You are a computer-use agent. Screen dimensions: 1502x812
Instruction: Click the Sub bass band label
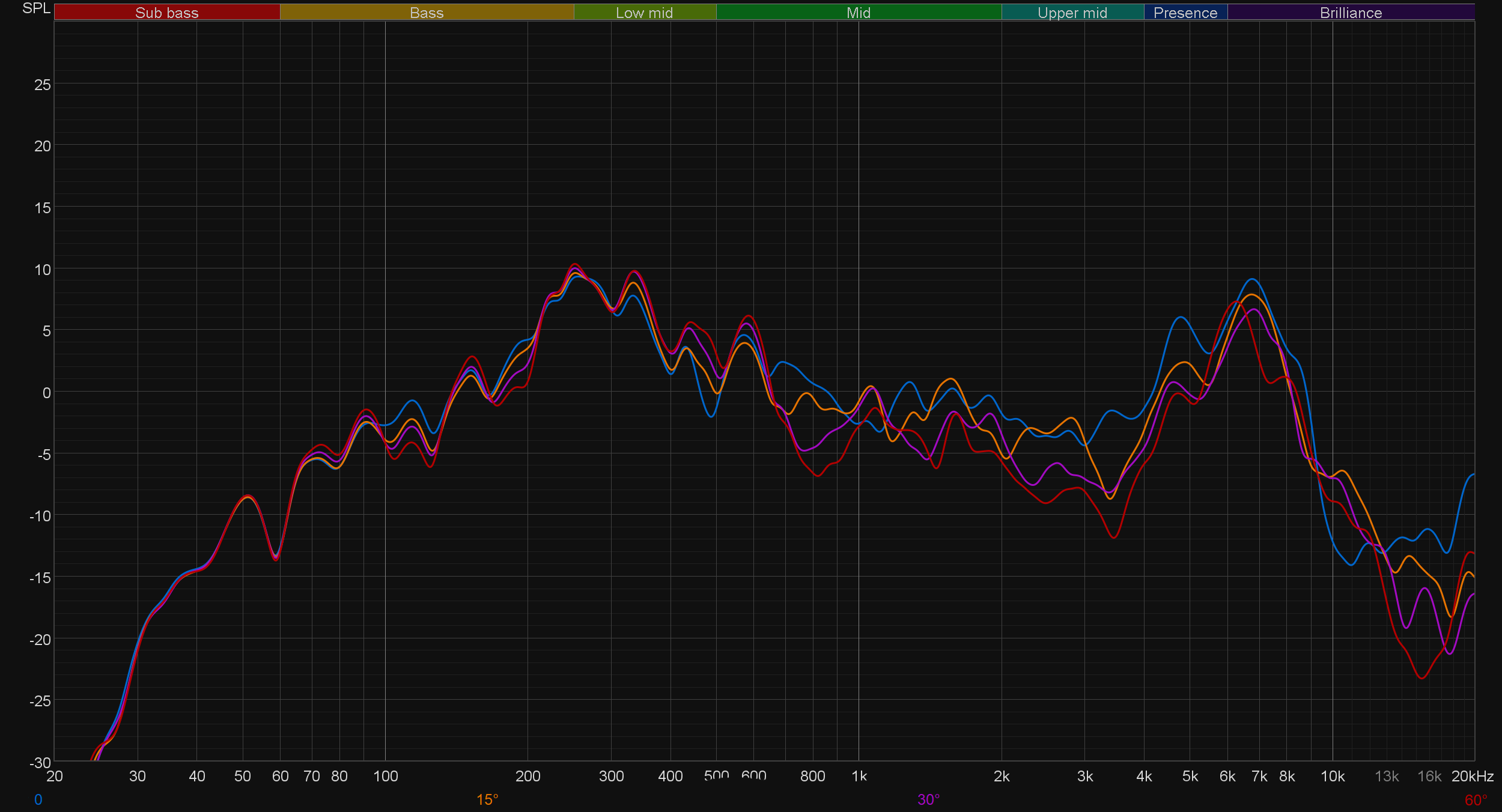166,13
